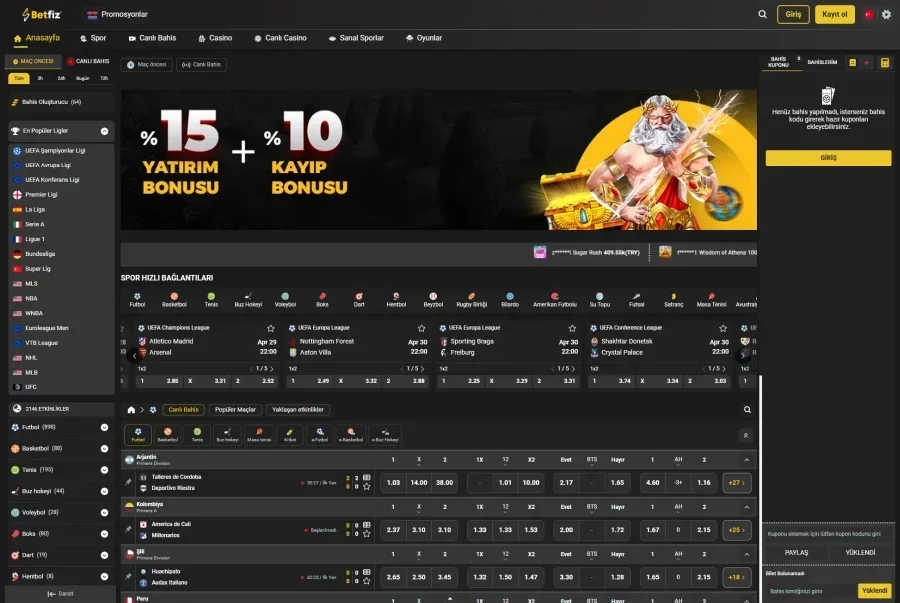Collapse the Arjantin Primera Division group
Screen dimensions: 900x603
click(746, 460)
